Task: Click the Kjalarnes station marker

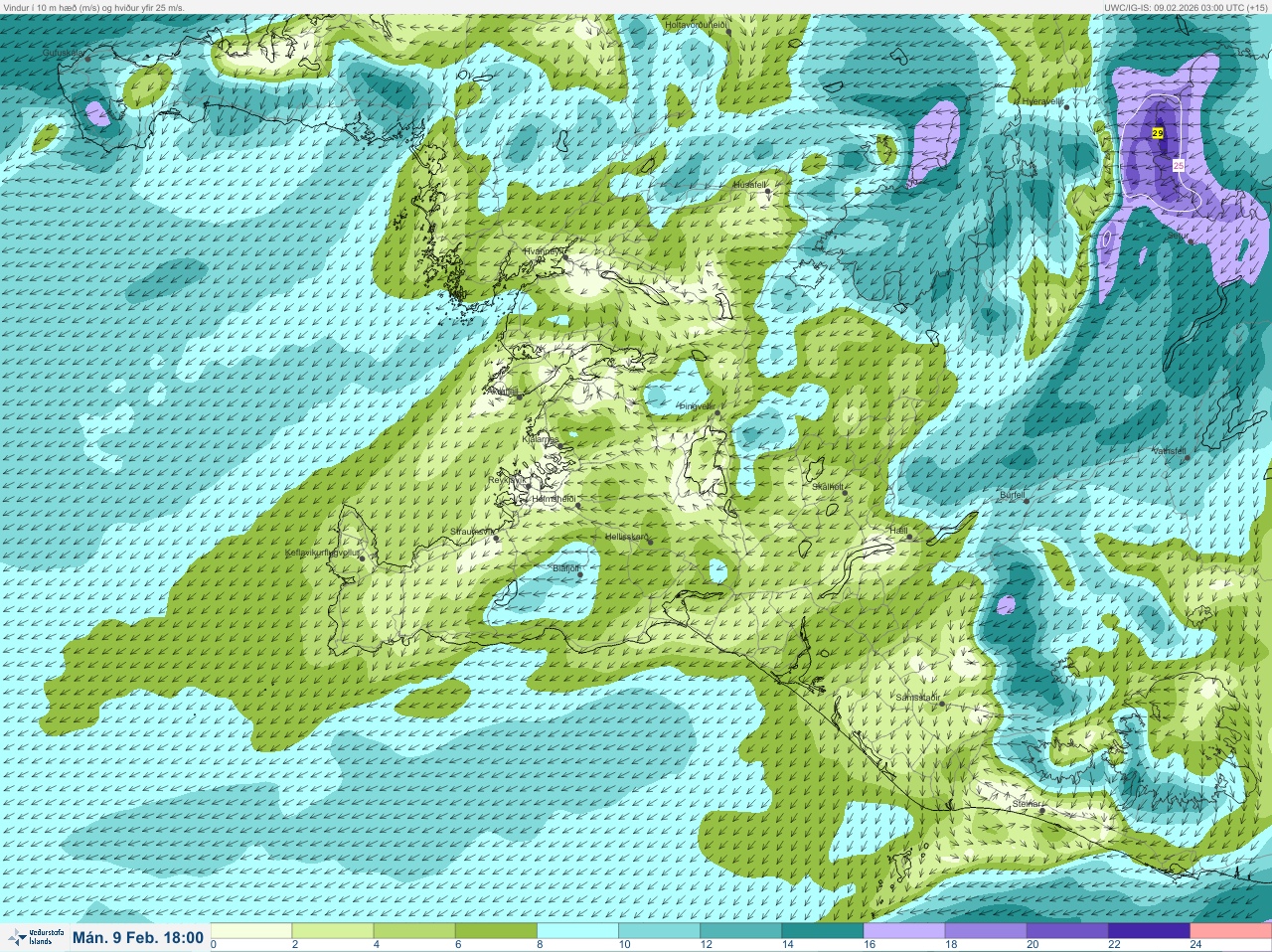Action: point(560,444)
